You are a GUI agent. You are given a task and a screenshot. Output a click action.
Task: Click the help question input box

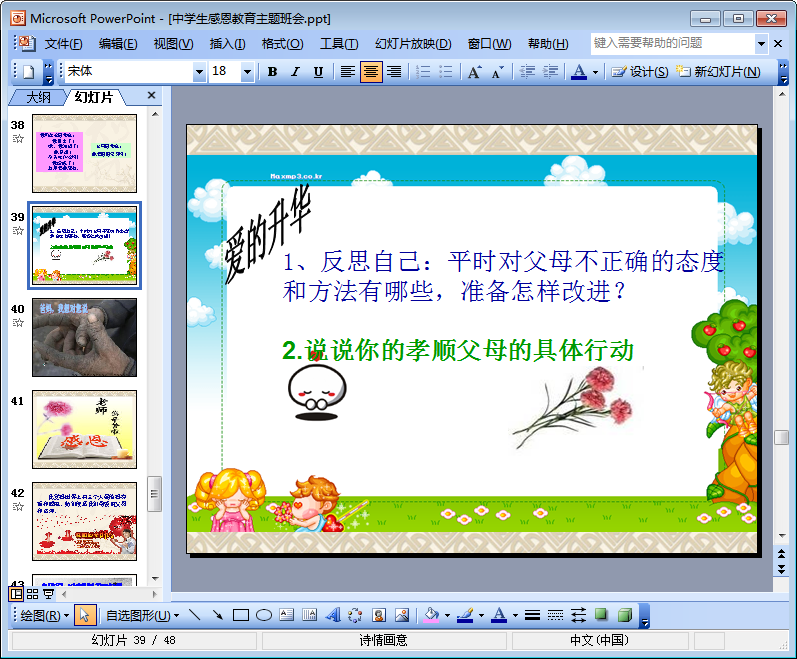[x=672, y=44]
